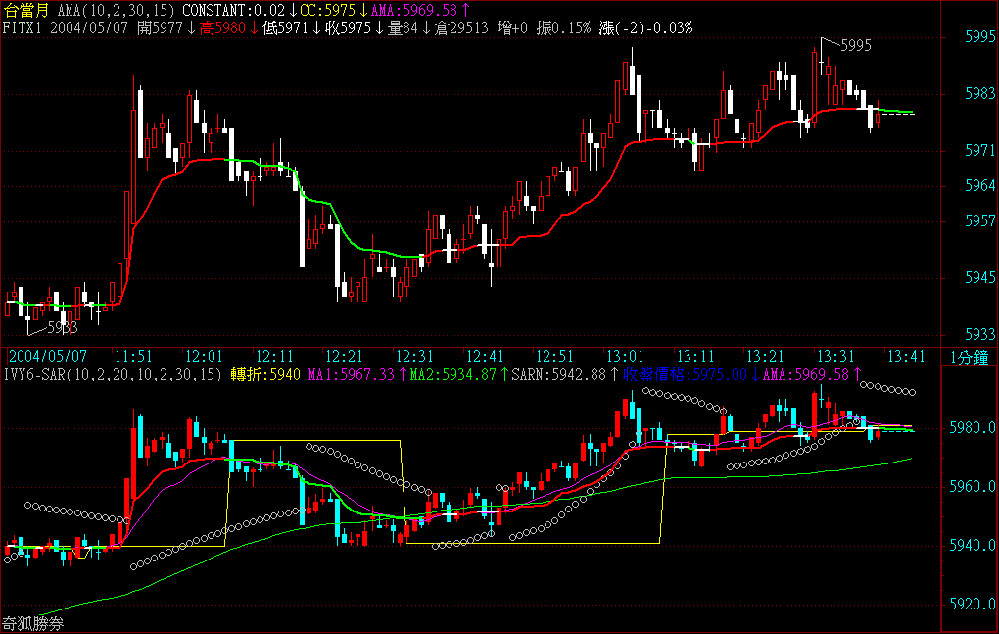This screenshot has height=634, width=999.
Task: Click the 台當月 contract title
Action: tap(25, 10)
